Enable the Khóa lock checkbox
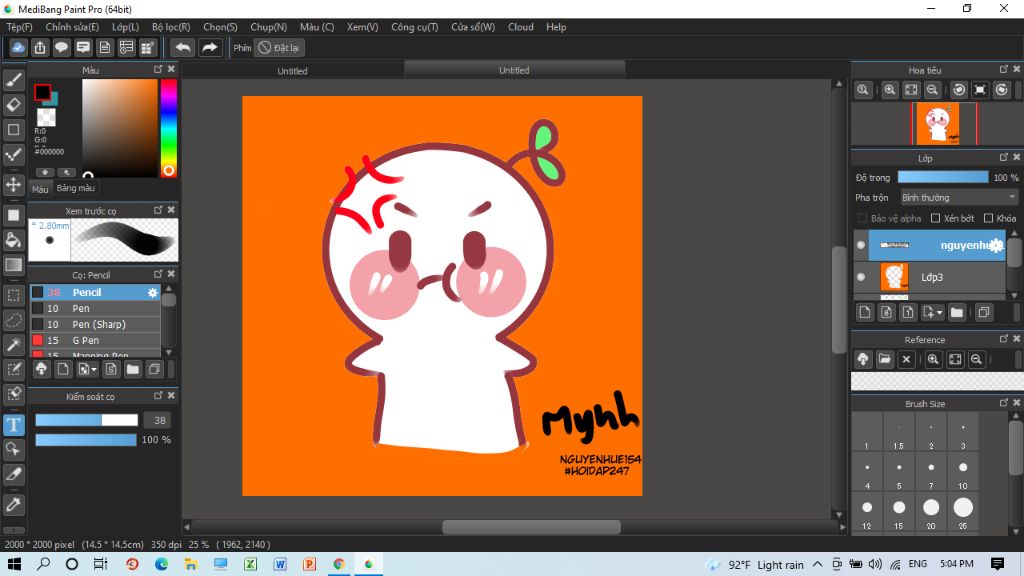 pyautogui.click(x=988, y=218)
